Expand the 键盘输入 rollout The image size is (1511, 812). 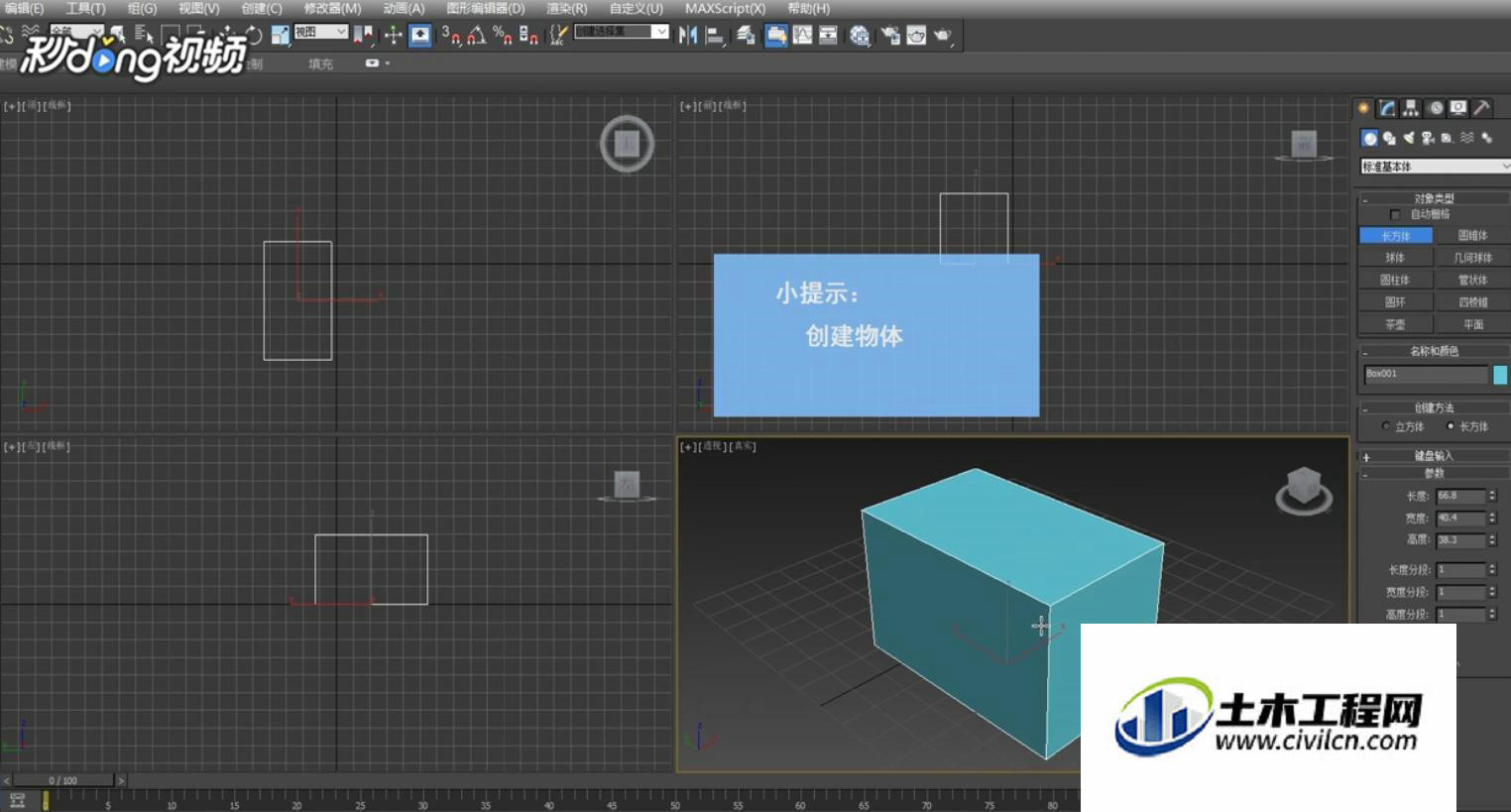point(1434,456)
